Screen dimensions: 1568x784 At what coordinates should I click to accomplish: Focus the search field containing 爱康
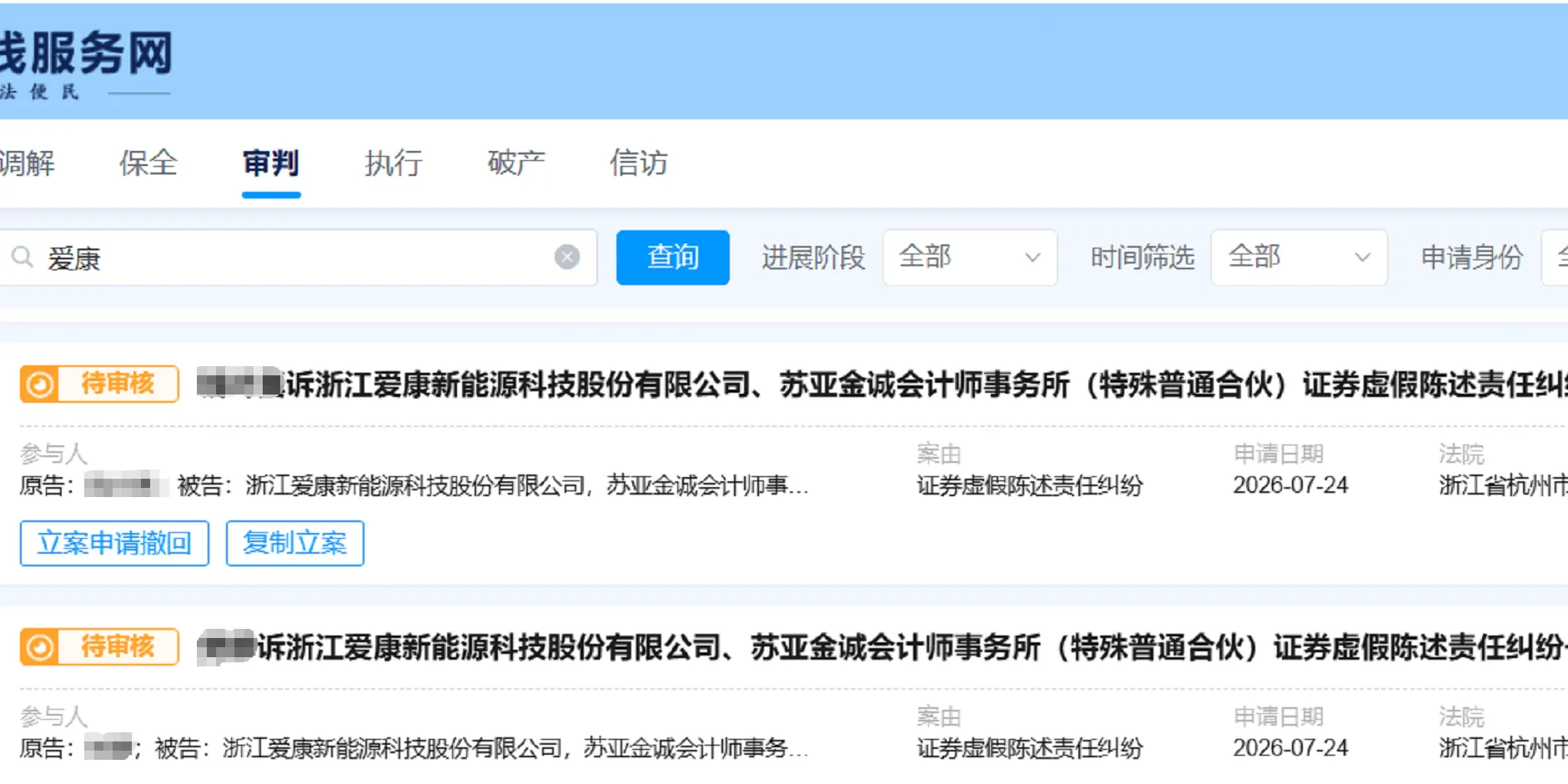(x=298, y=258)
